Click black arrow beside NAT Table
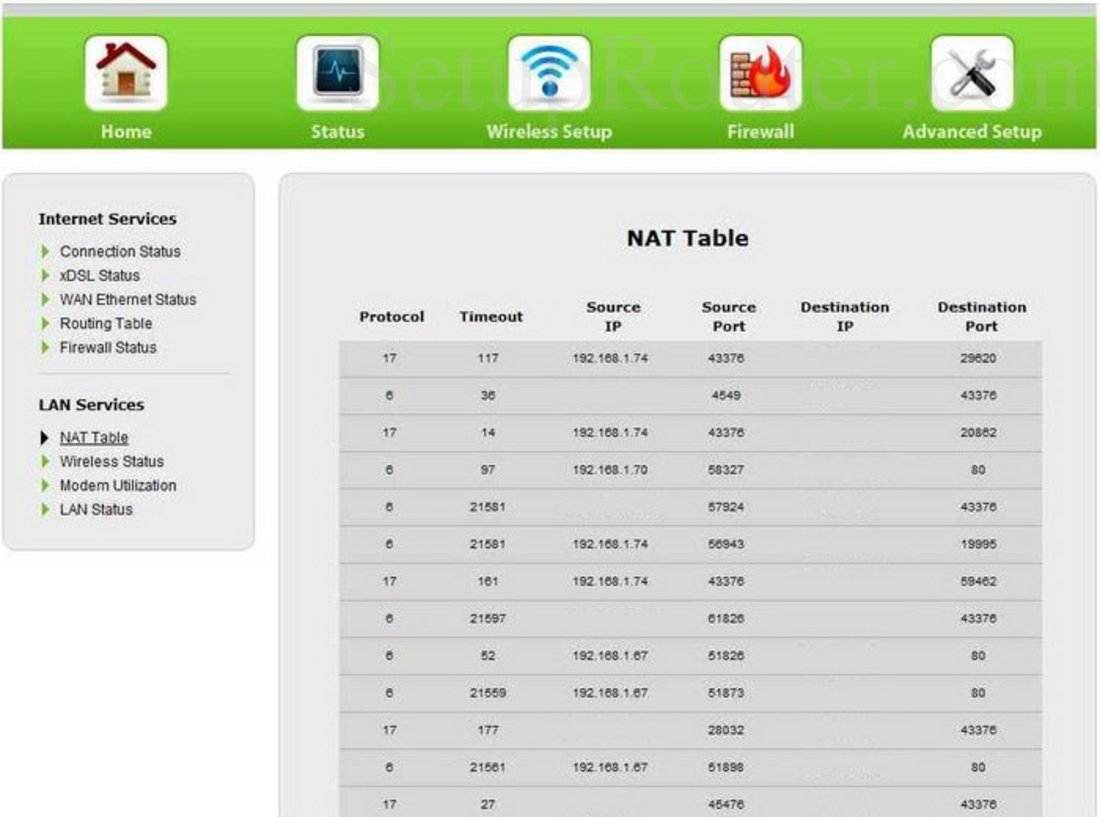1100x817 pixels. click(x=45, y=438)
